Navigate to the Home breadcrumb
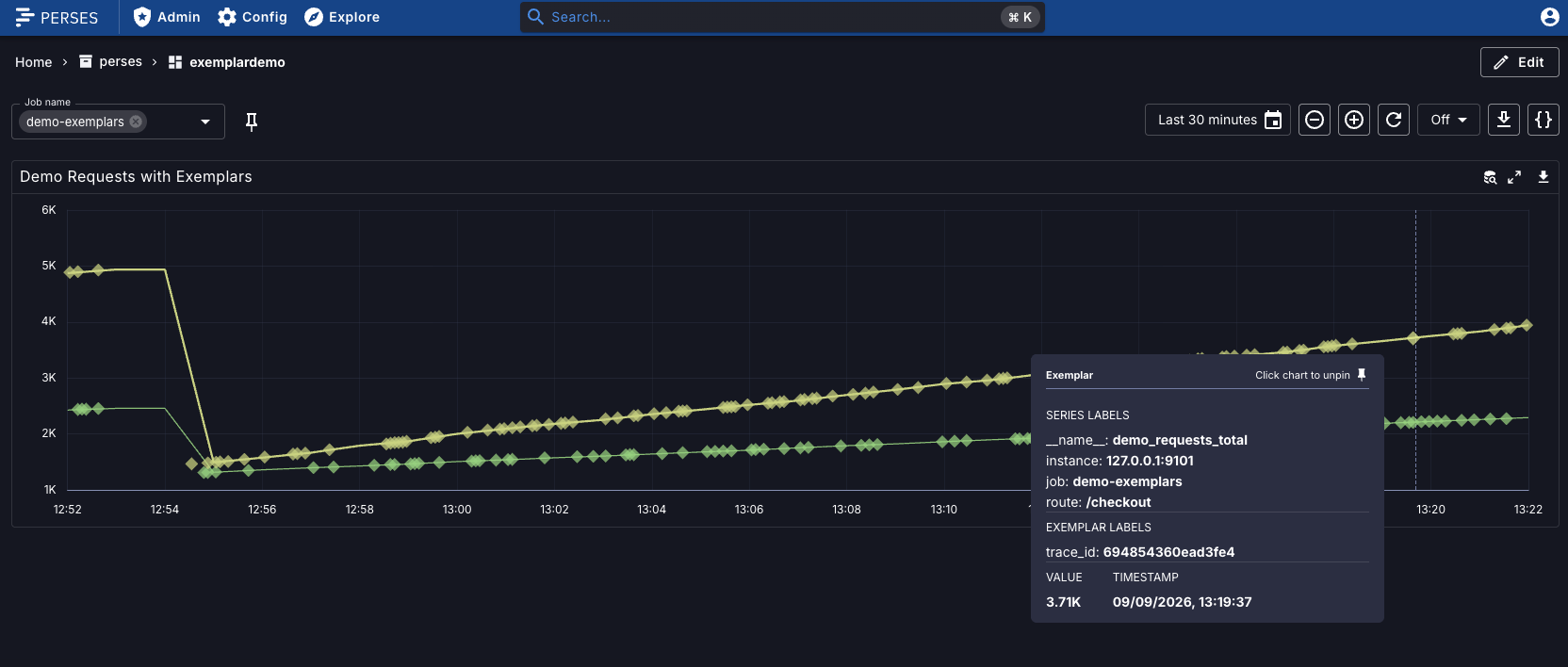Viewport: 1568px width, 667px height. tap(34, 62)
